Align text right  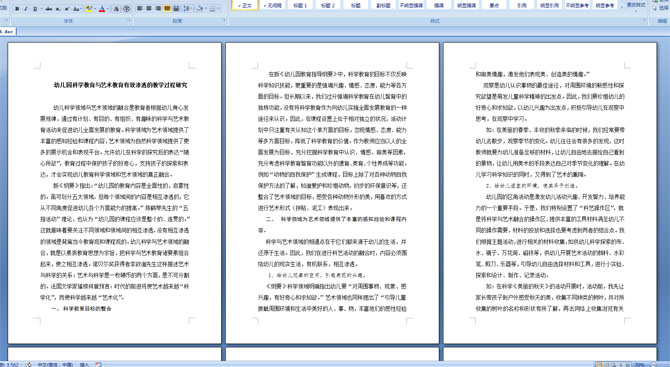tap(158, 8)
